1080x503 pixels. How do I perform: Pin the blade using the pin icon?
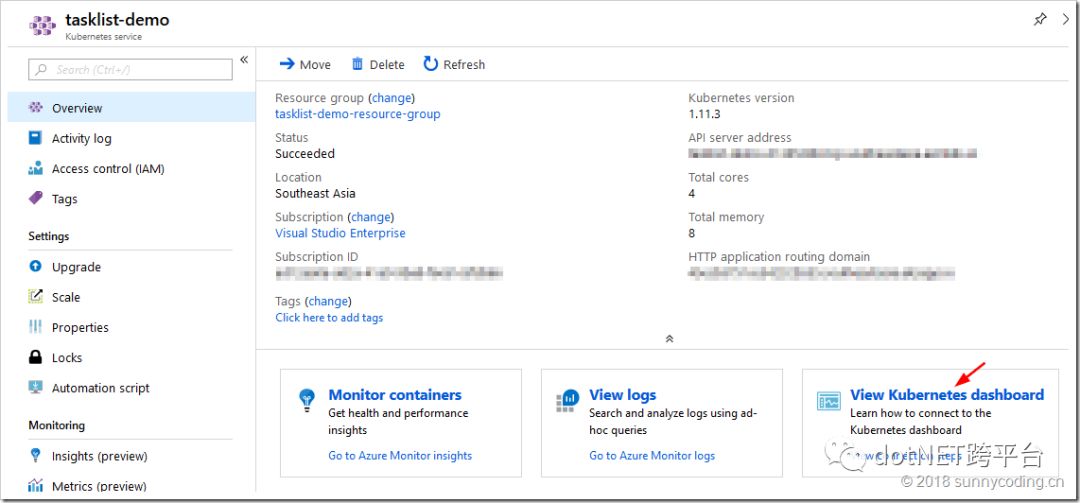tap(1040, 19)
